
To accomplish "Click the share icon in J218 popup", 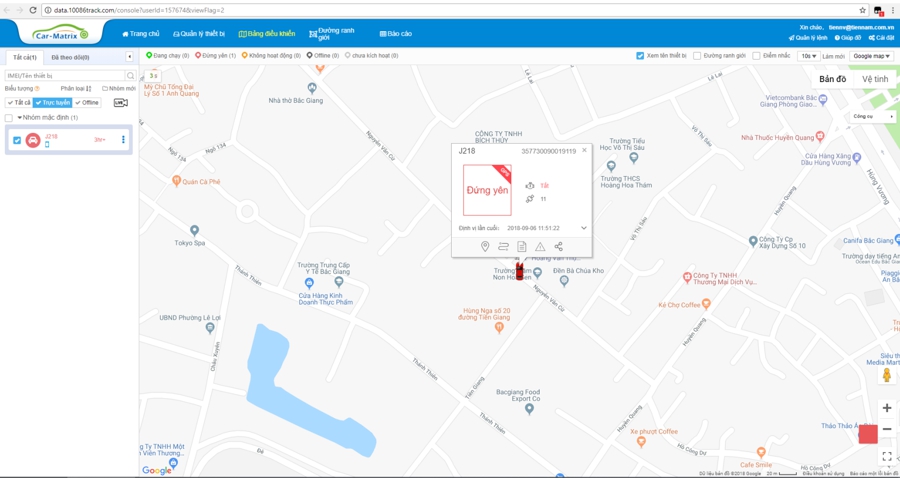I will (x=558, y=246).
